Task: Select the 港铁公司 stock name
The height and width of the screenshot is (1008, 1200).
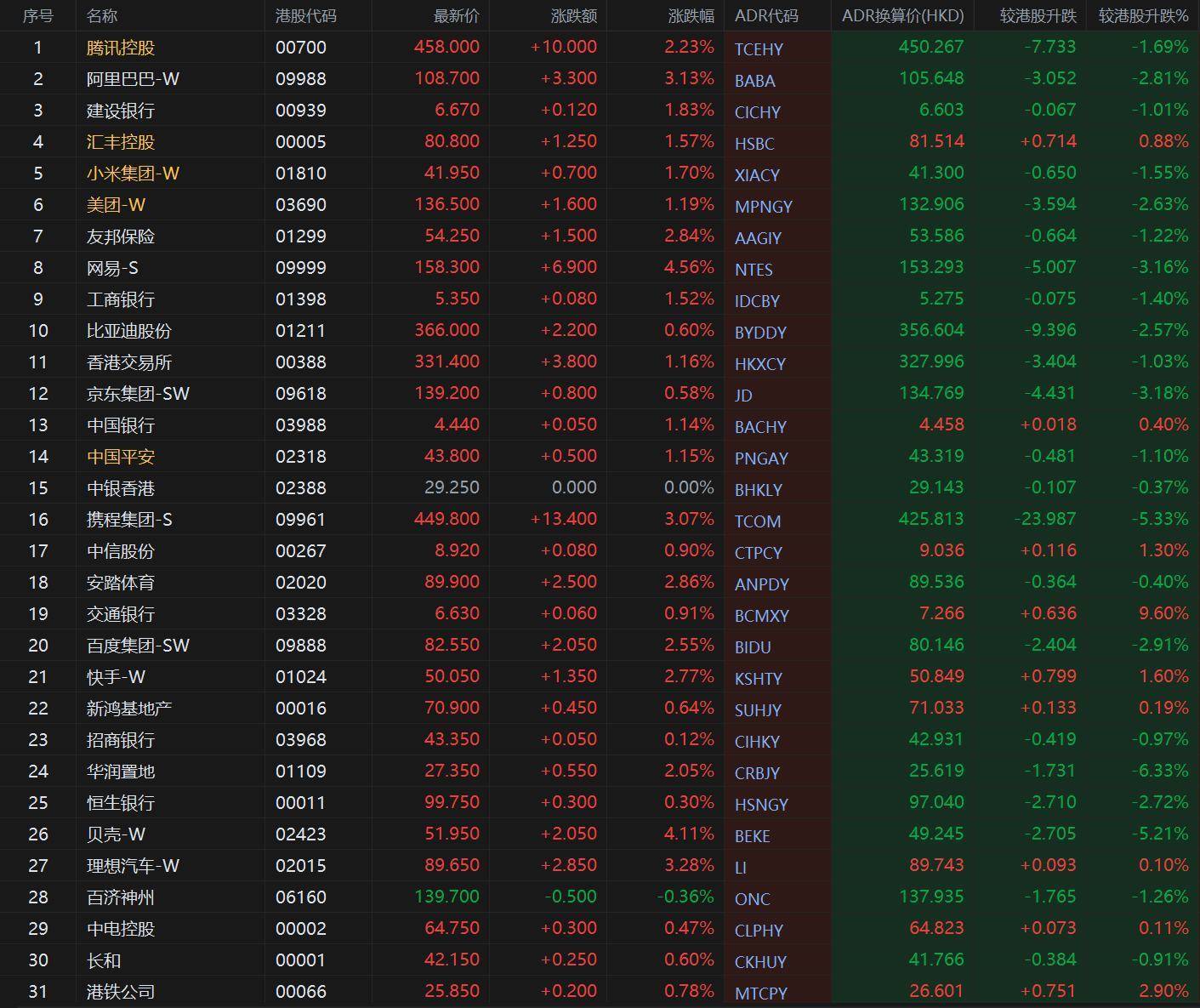Action: pyautogui.click(x=121, y=992)
